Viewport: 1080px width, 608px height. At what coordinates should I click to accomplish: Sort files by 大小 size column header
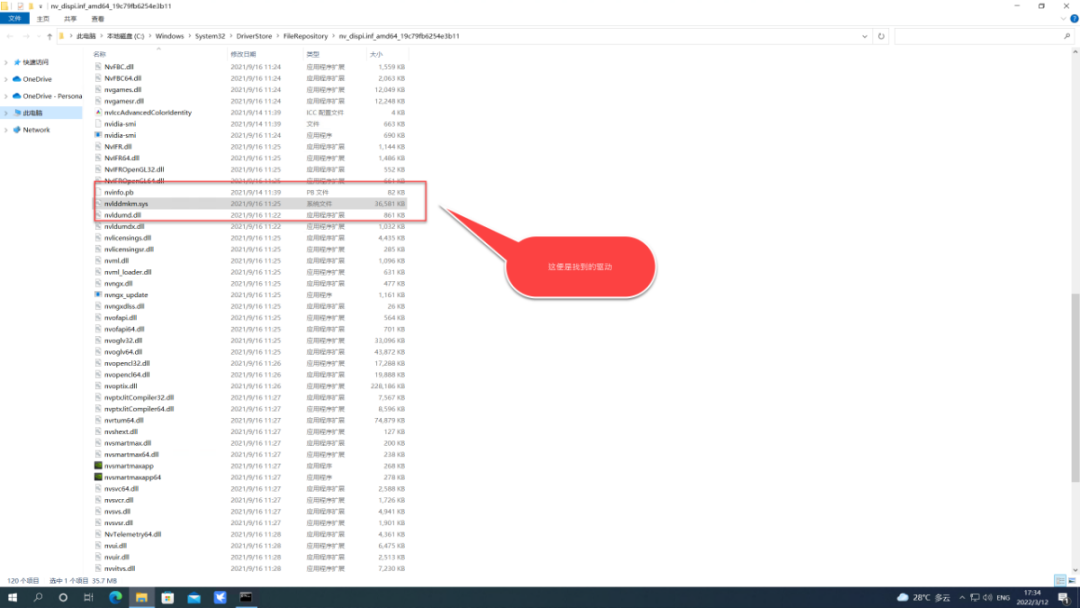pos(376,54)
